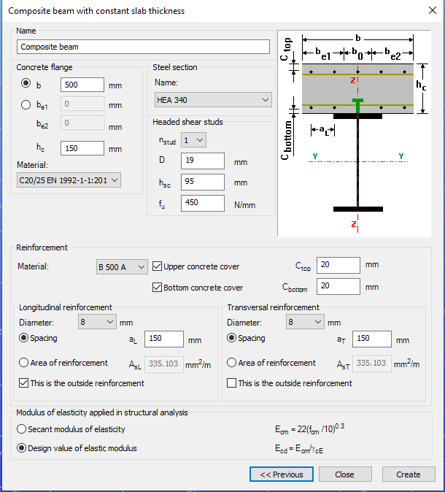The image size is (445, 492).
Task: Open the concrete material C20/25 dropdown
Action: (x=69, y=180)
